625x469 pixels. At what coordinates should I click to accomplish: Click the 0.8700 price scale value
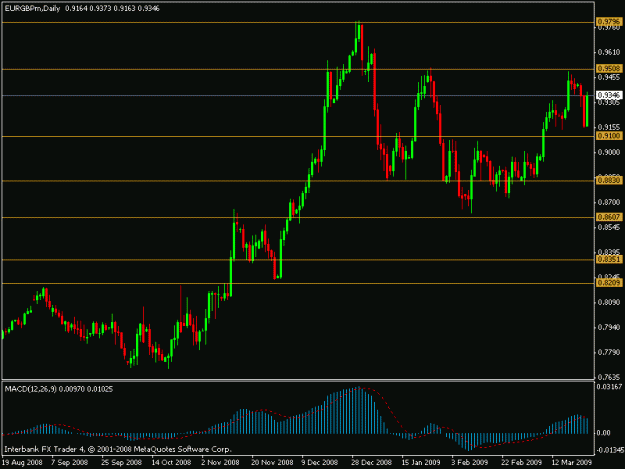pyautogui.click(x=609, y=202)
